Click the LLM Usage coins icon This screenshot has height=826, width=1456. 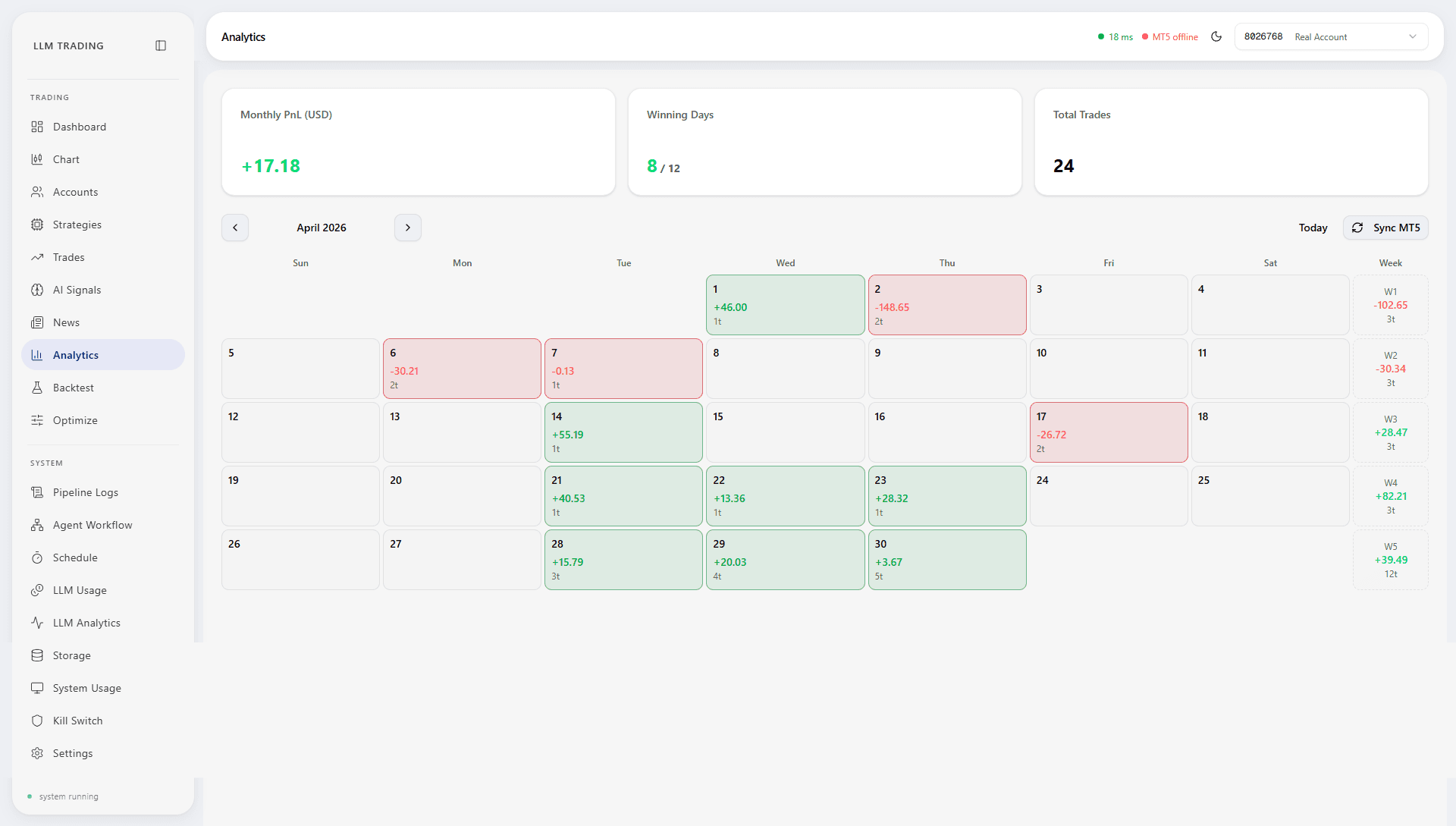pyautogui.click(x=37, y=590)
